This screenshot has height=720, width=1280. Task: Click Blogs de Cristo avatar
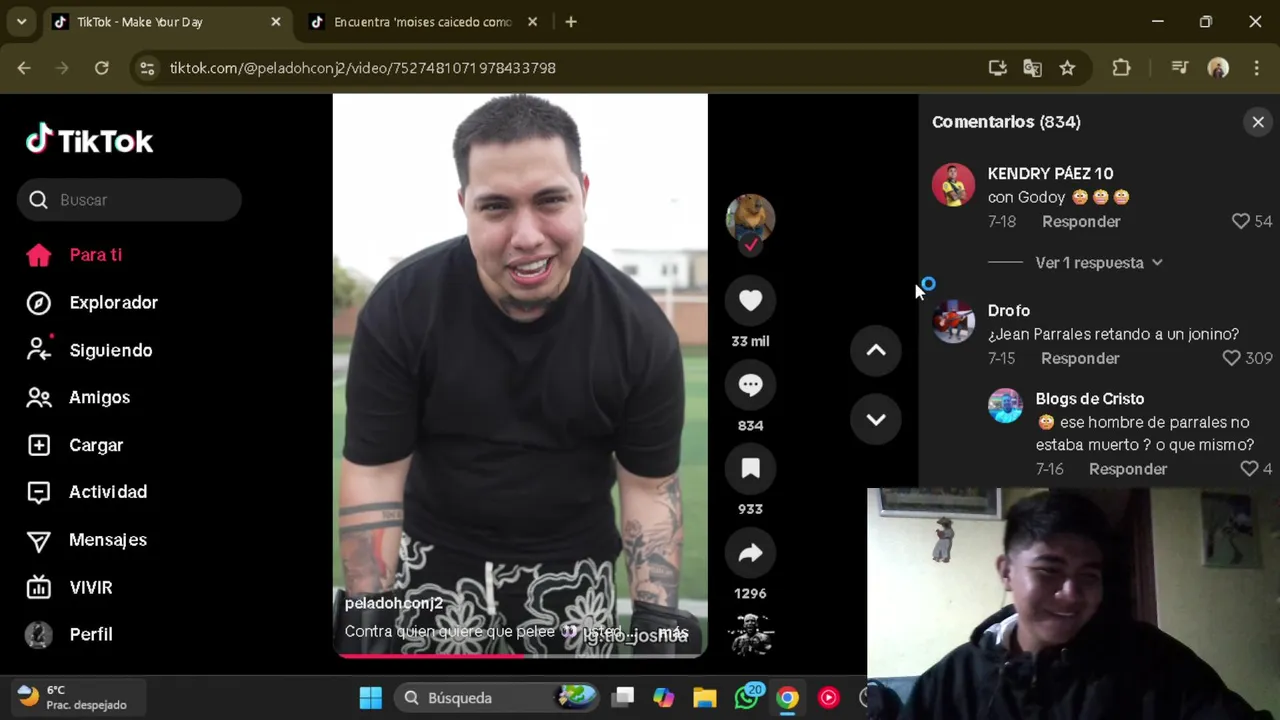(x=1005, y=406)
